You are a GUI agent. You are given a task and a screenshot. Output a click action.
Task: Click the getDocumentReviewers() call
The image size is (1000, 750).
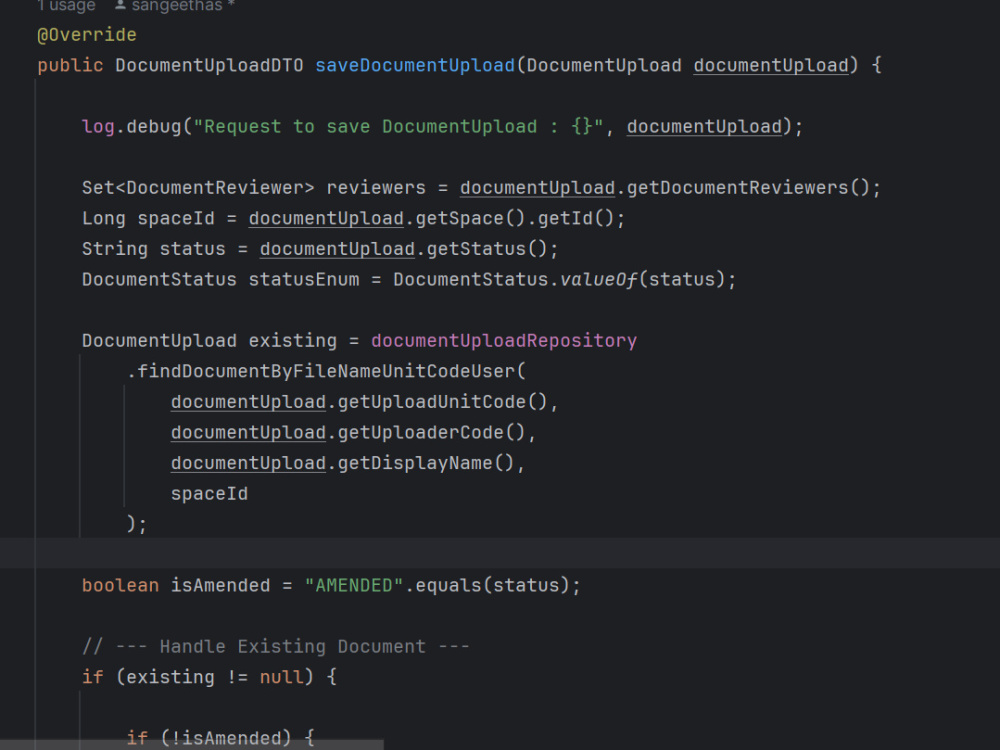click(748, 188)
